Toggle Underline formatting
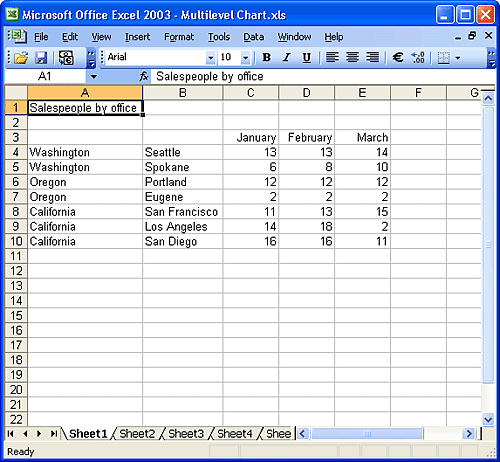This screenshot has width=500, height=462. tap(306, 58)
